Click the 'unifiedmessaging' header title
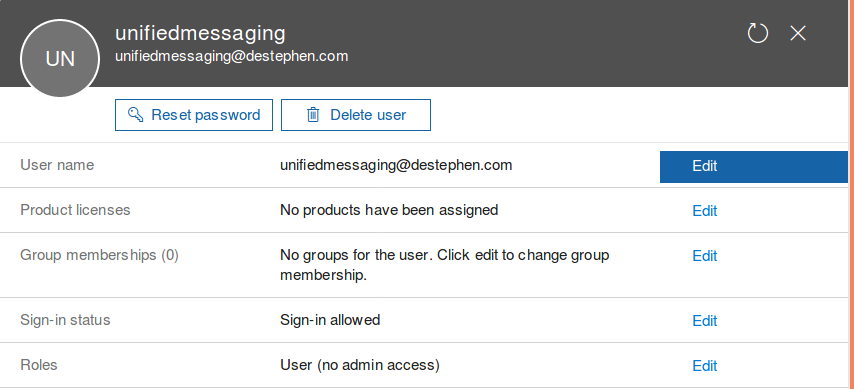Image resolution: width=854 pixels, height=389 pixels. [200, 33]
